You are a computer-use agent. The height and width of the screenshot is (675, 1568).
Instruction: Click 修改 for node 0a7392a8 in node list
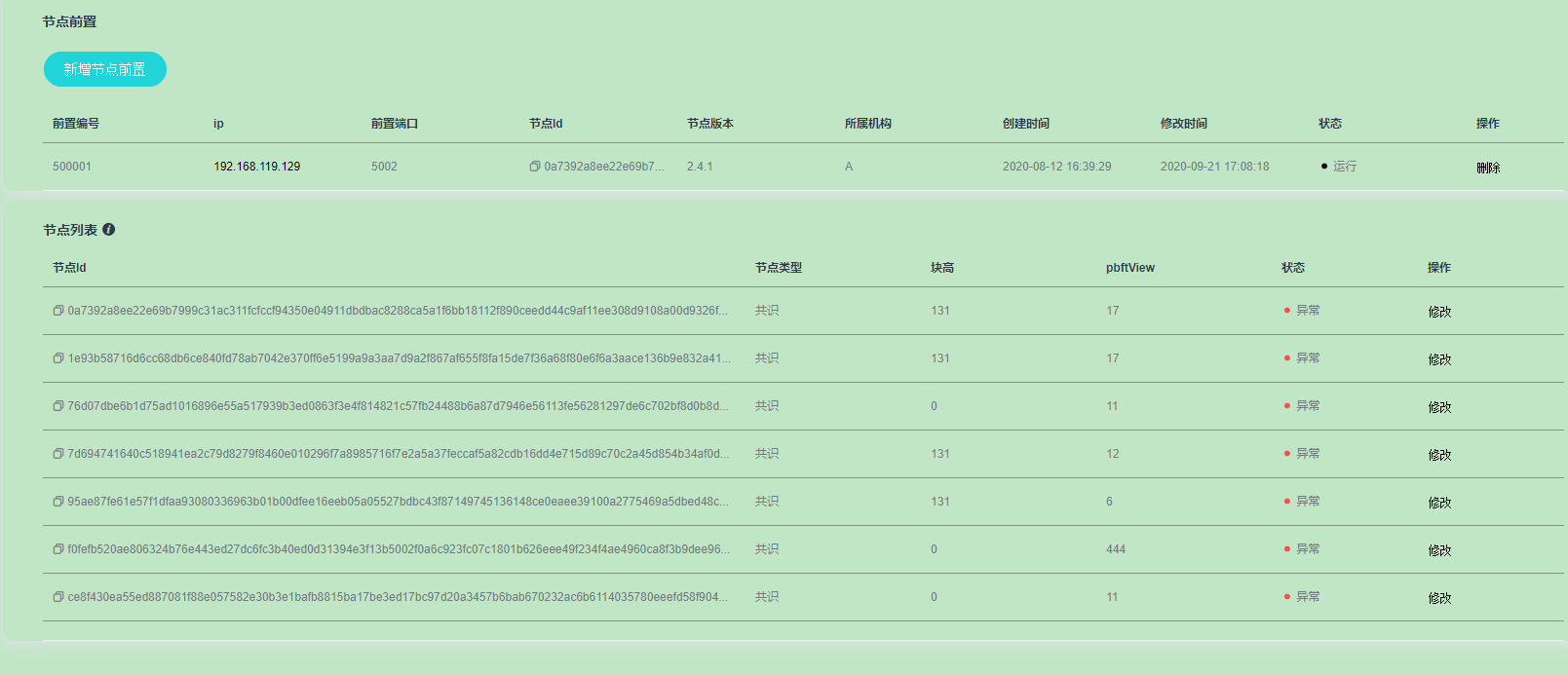point(1439,312)
